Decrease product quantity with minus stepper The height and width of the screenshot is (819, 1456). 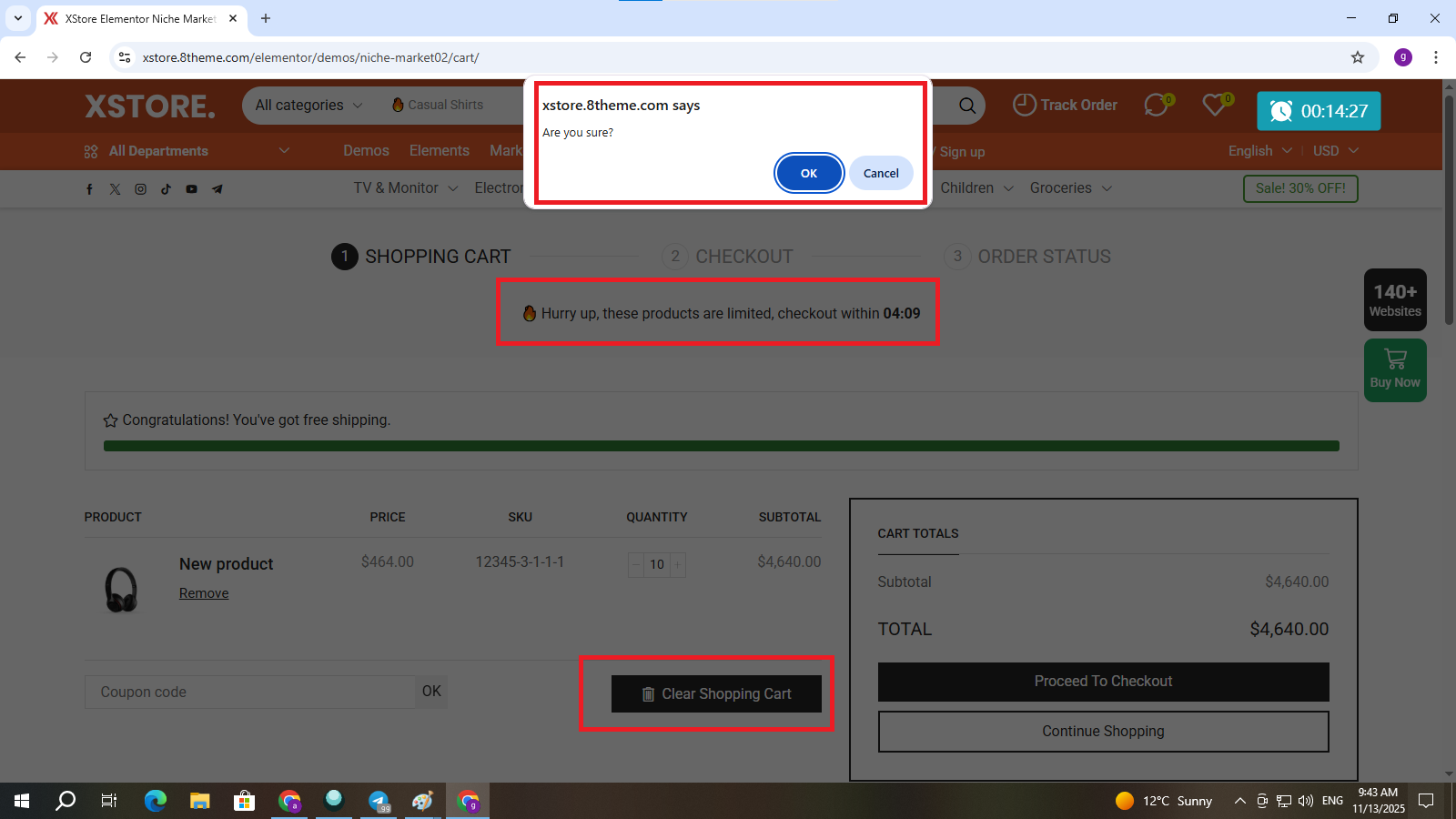click(636, 564)
